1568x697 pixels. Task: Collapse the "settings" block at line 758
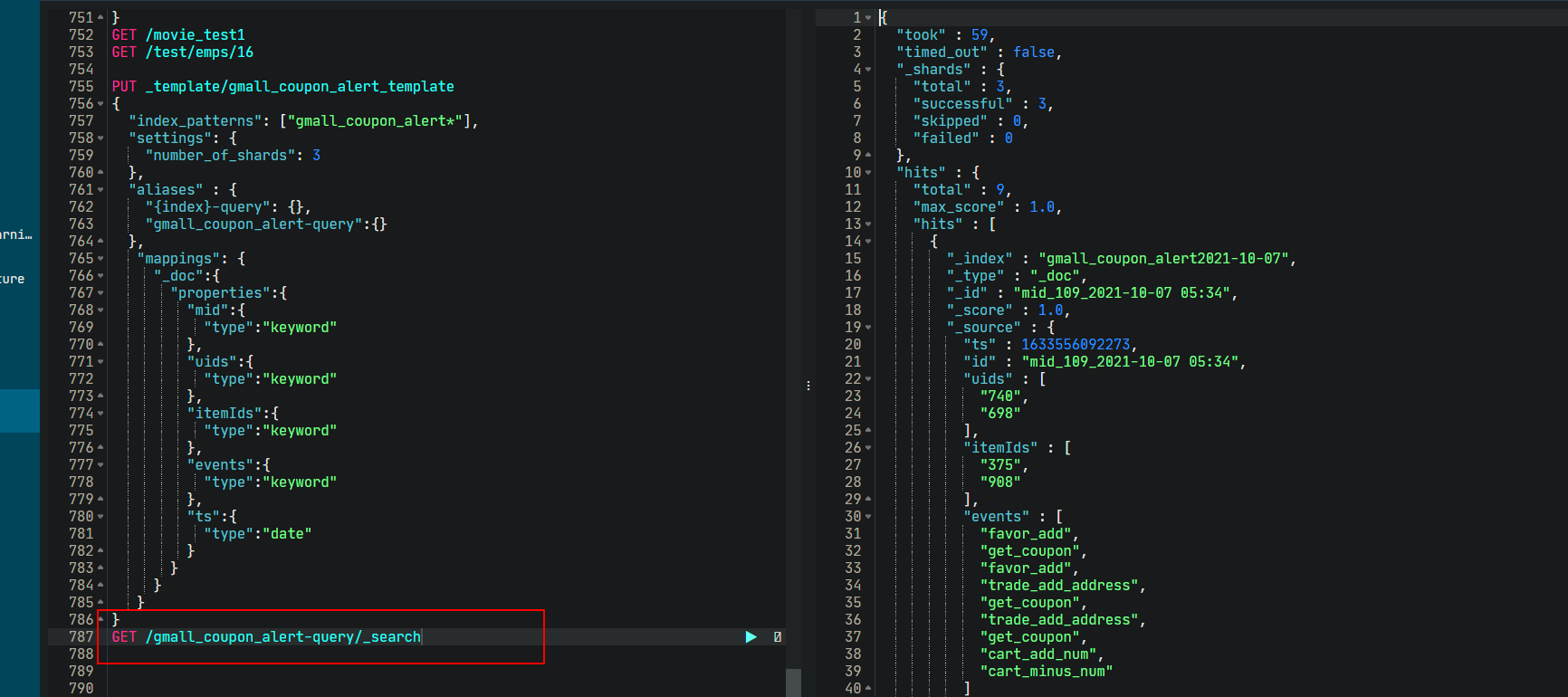(100, 138)
